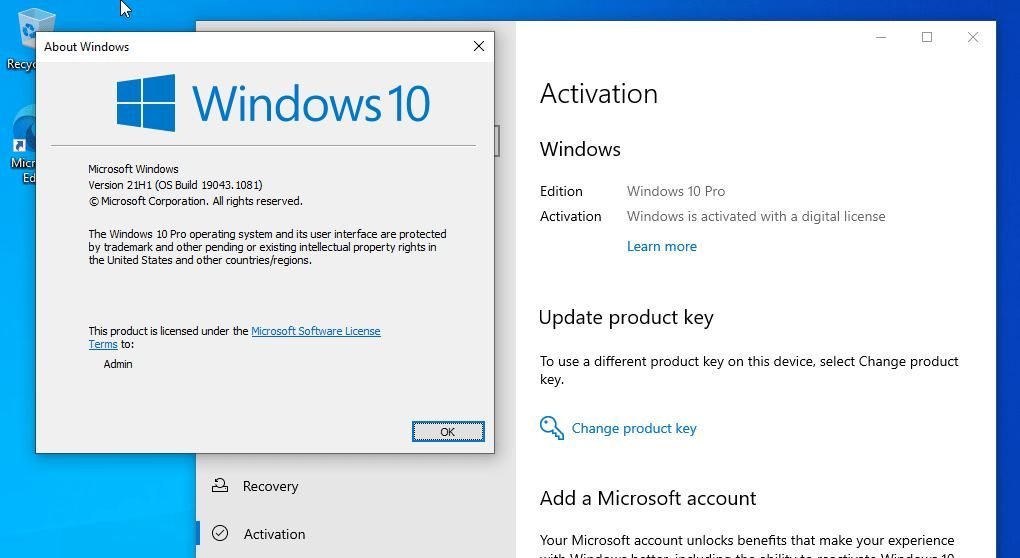Select Activation in Settings sidebar
This screenshot has height=558, width=1020.
274,534
